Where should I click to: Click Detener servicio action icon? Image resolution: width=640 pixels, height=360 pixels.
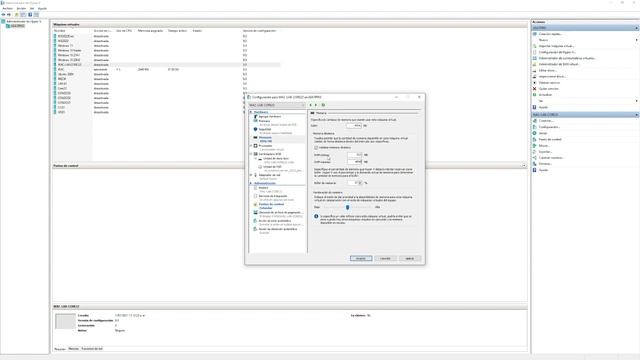click(x=535, y=82)
